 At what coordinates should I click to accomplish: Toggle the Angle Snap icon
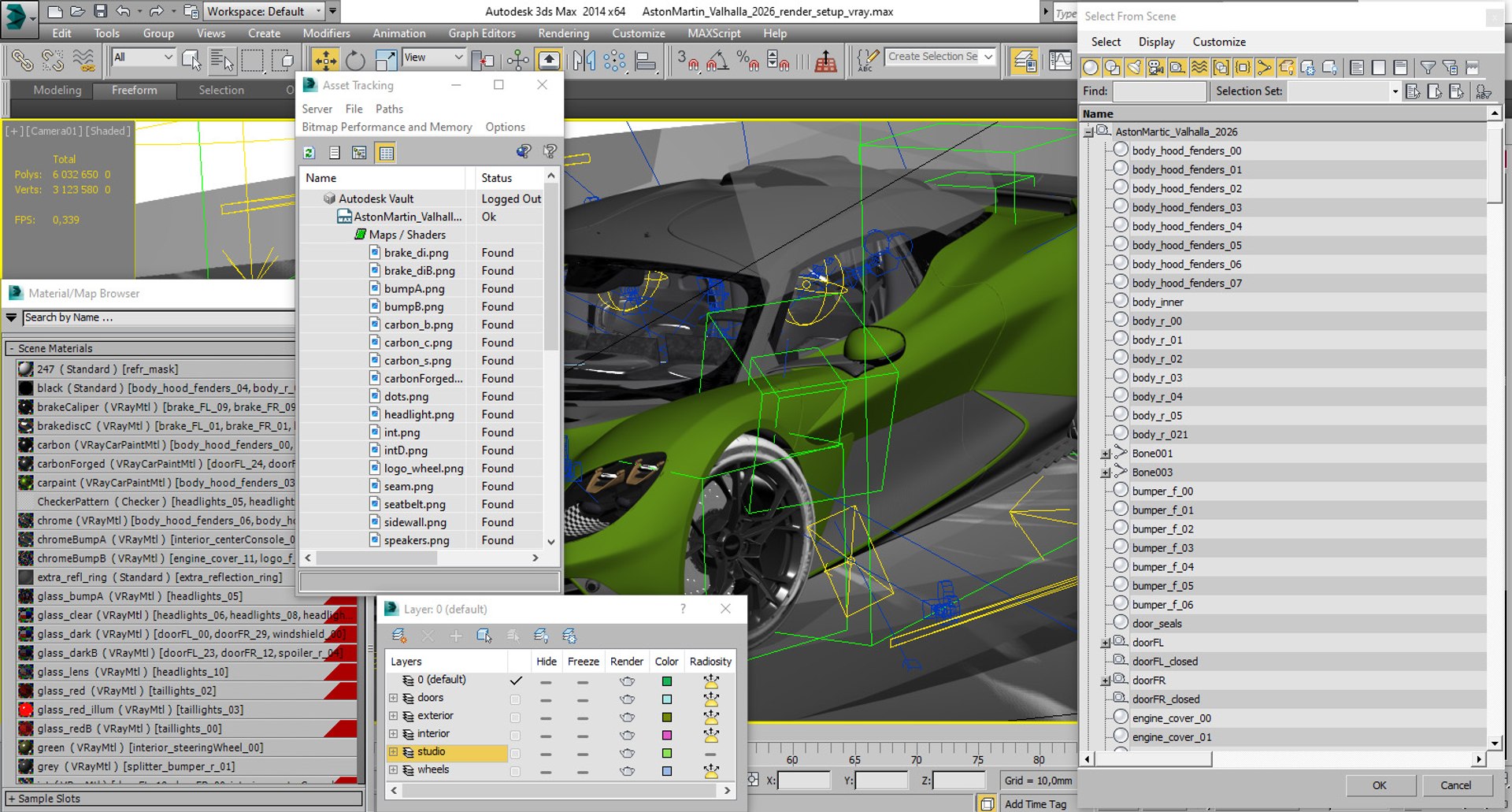click(x=717, y=60)
